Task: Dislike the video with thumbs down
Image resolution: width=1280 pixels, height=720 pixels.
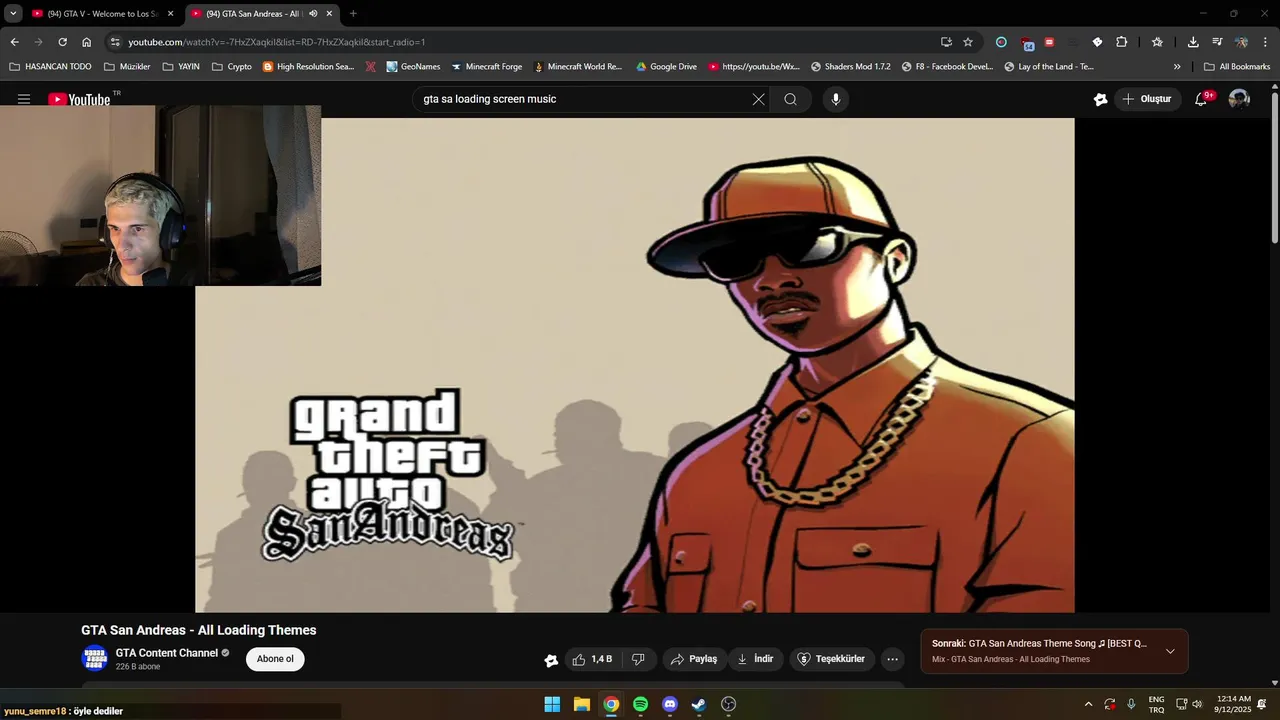Action: click(x=638, y=659)
